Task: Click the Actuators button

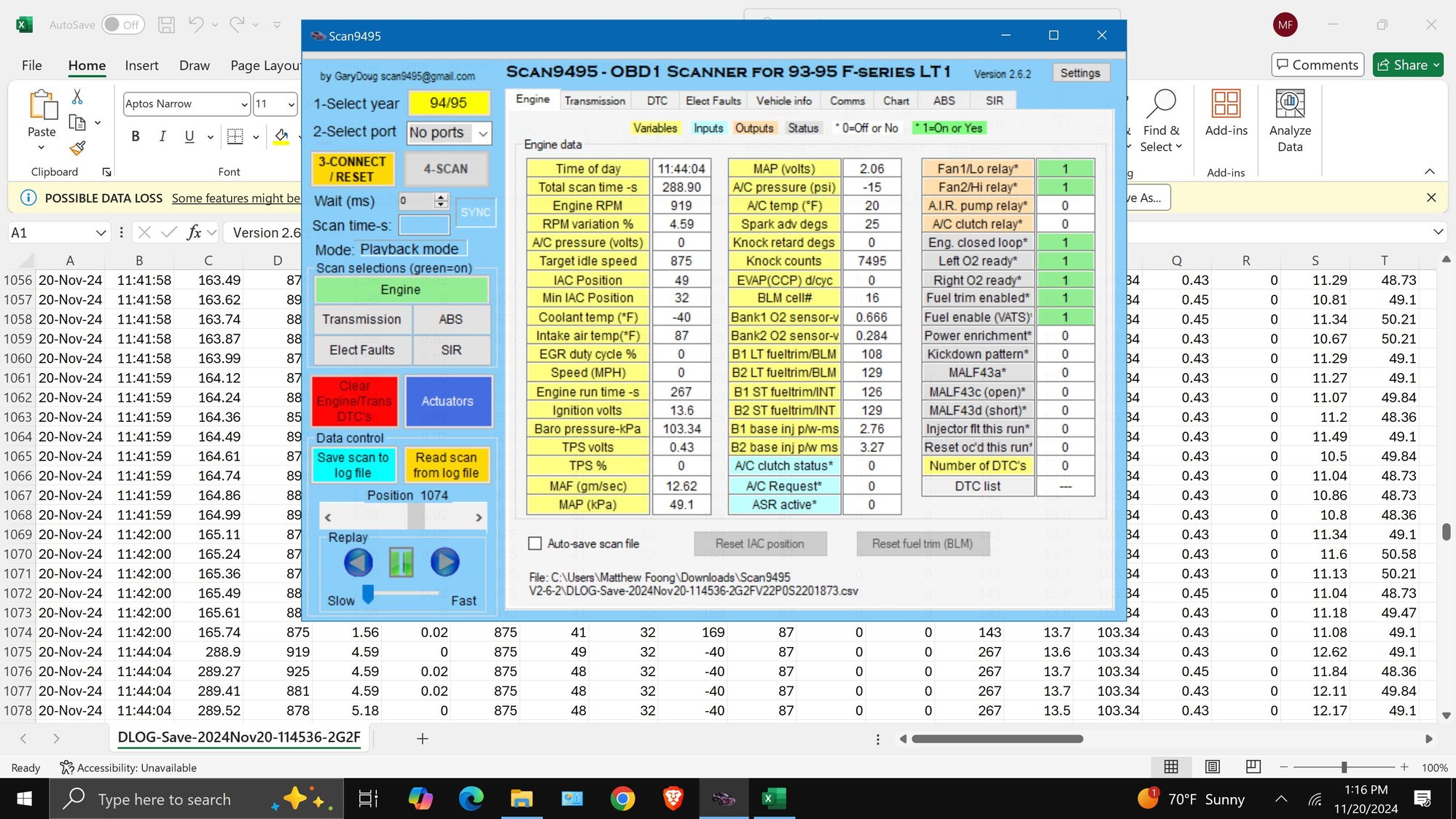Action: (447, 401)
